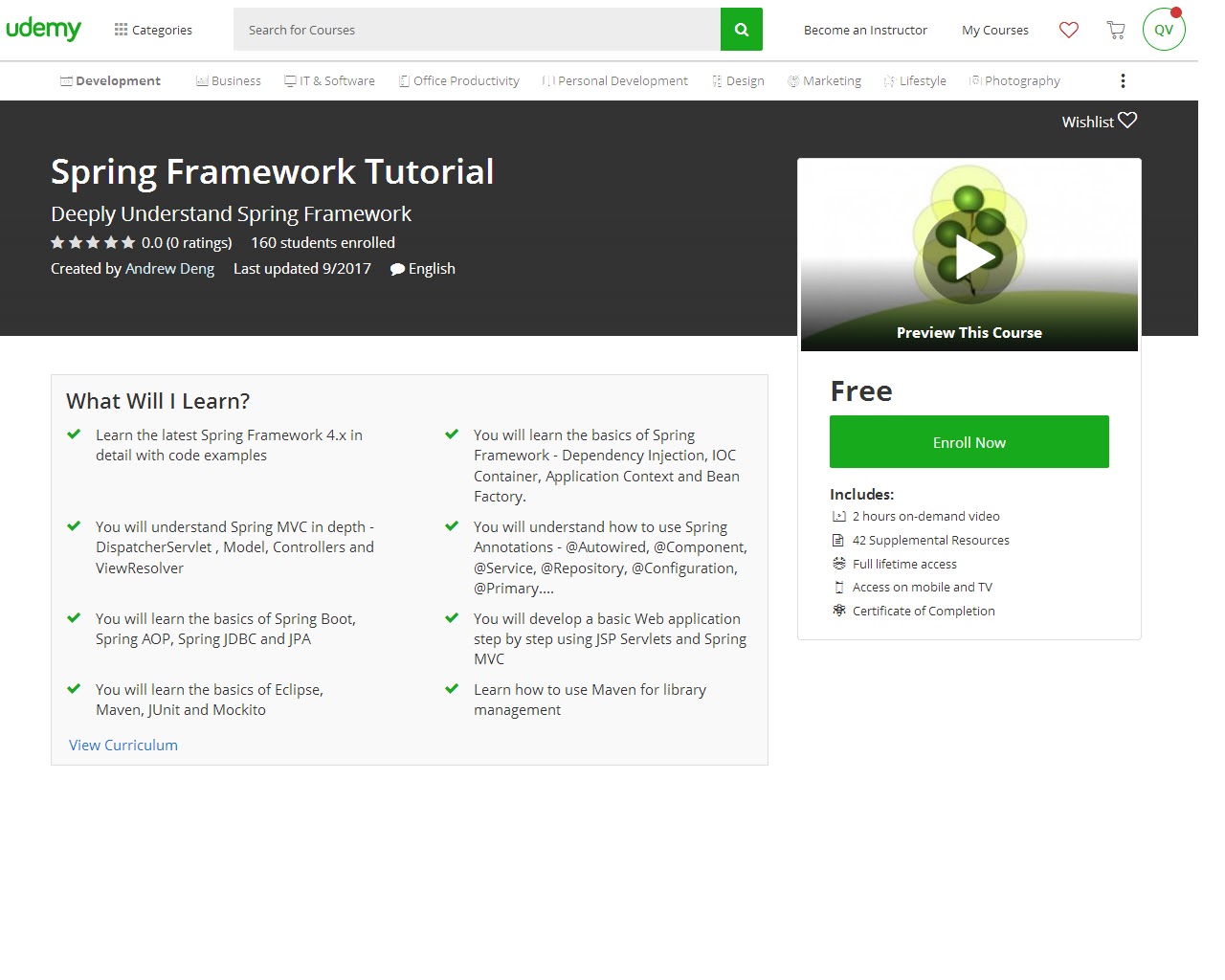Viewport: 1225px width, 980px height.
Task: Open the QV user profile avatar
Action: 1164,29
